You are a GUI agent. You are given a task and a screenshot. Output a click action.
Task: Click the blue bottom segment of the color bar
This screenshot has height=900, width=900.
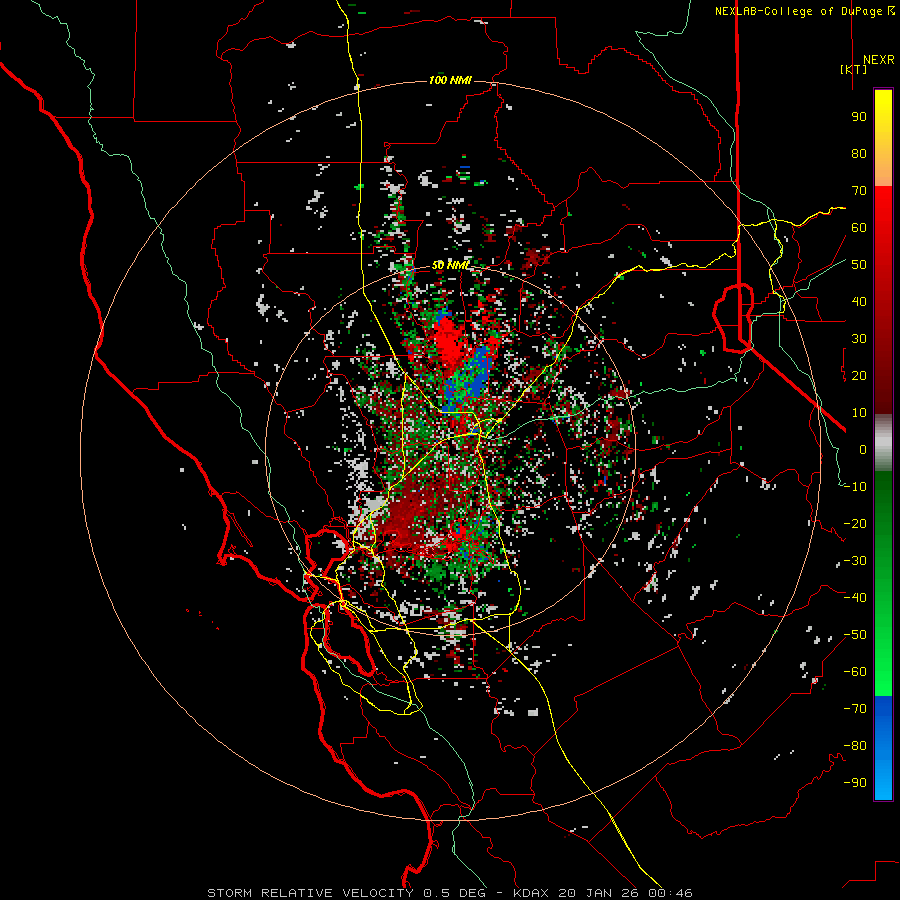point(883,747)
